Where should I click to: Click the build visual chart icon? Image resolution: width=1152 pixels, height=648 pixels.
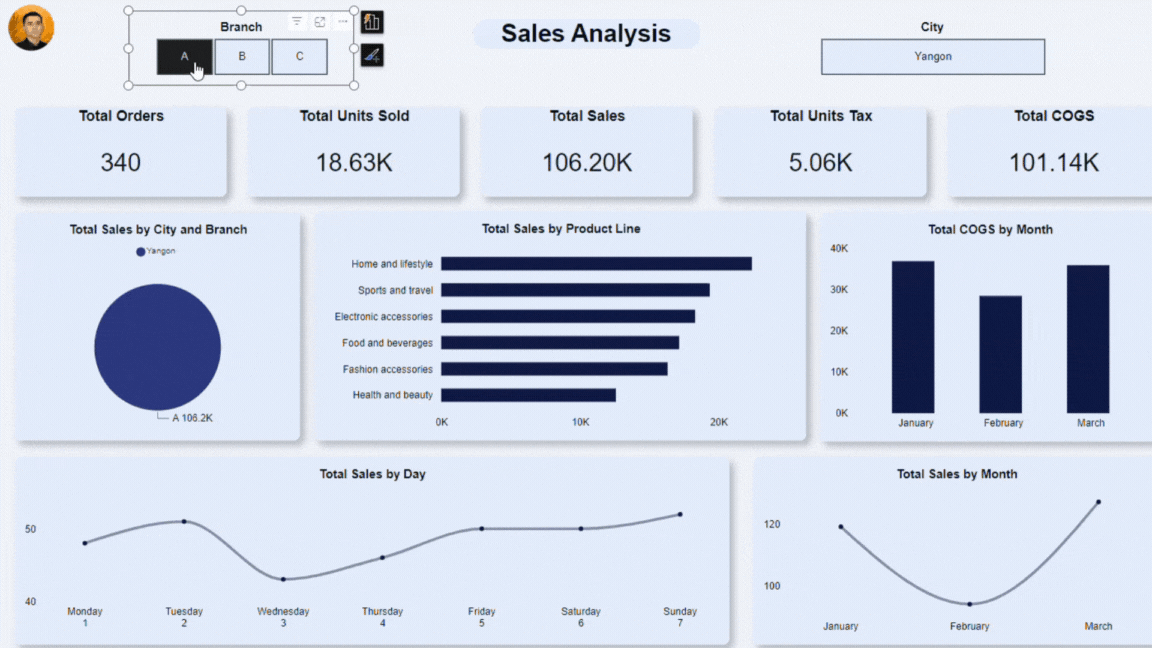(x=372, y=22)
